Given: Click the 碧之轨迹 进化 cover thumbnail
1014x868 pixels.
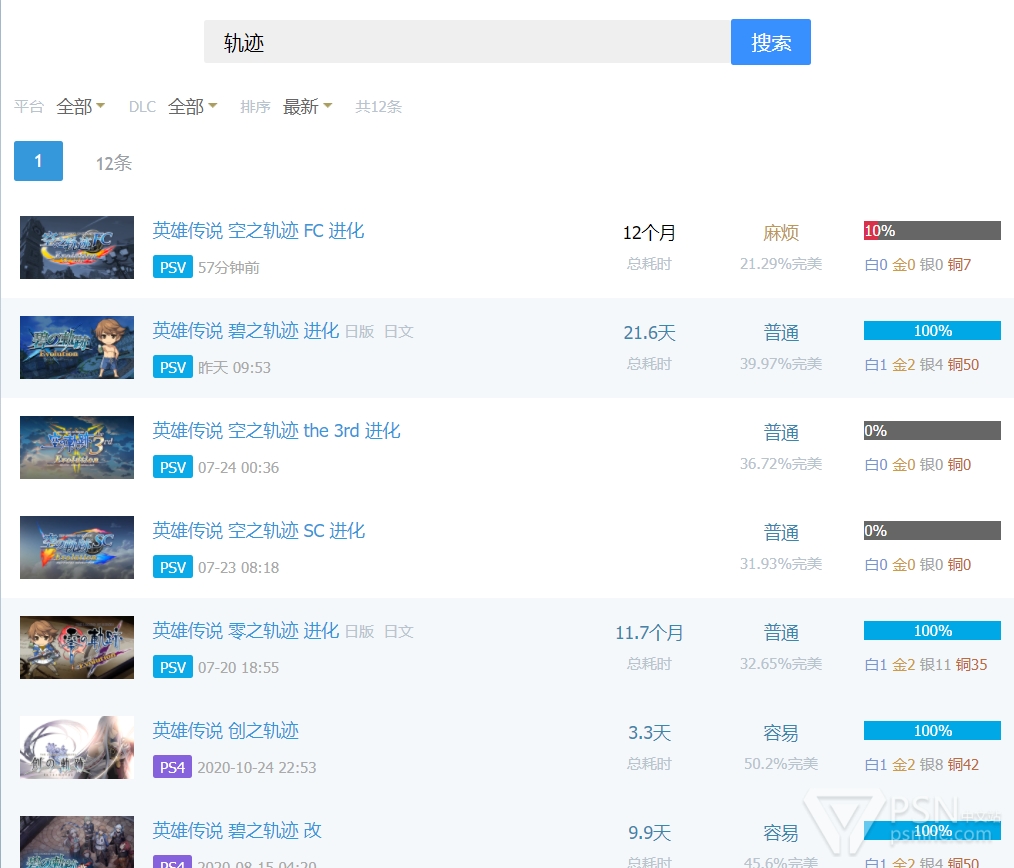Looking at the screenshot, I should pos(77,347).
